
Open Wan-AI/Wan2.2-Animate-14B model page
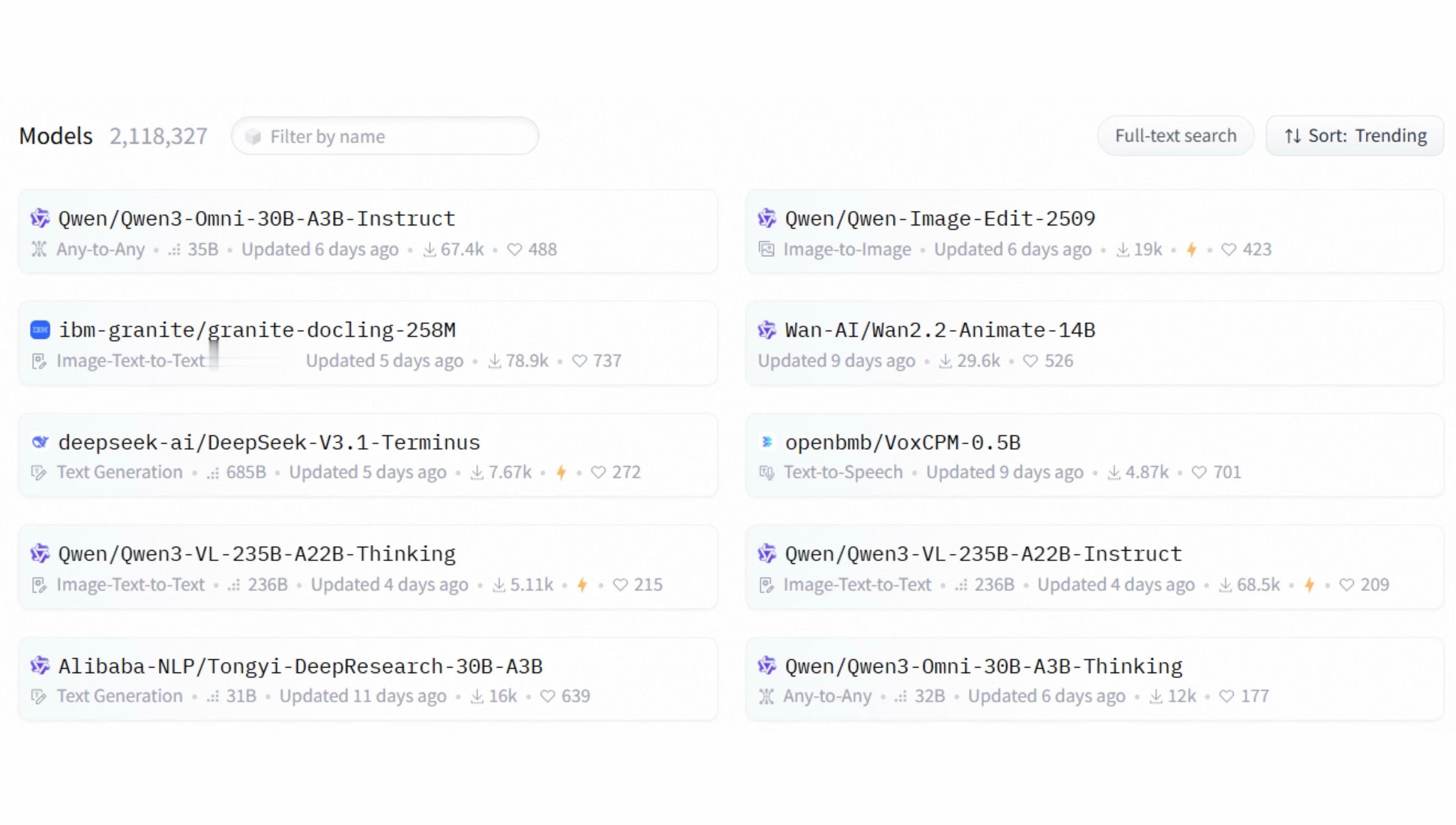point(940,330)
